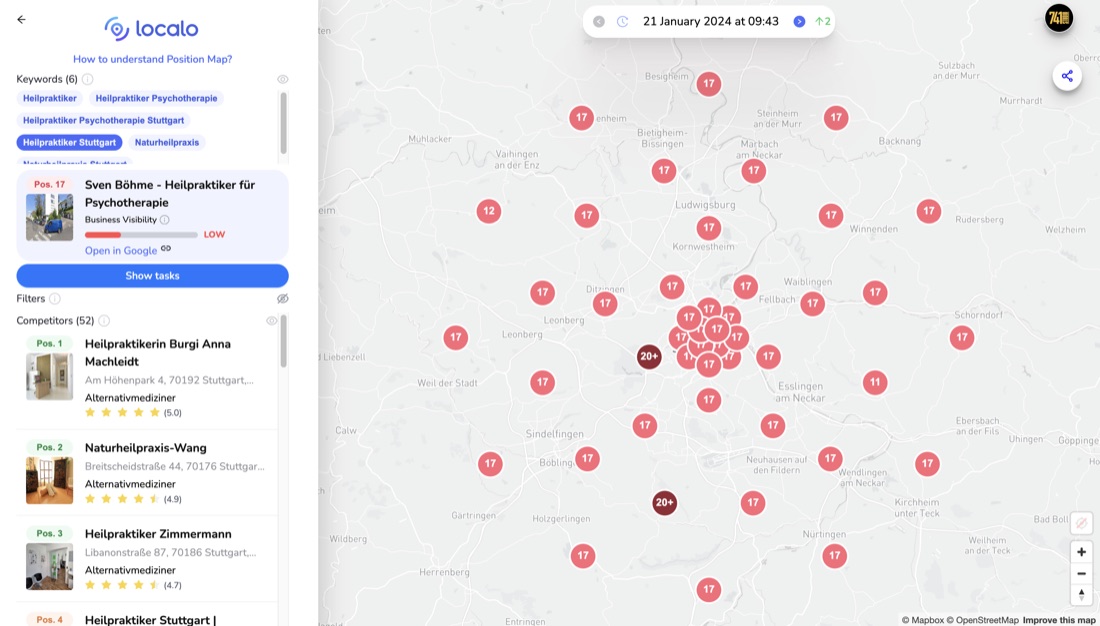Click the keywords list scrollbar
The image size is (1100, 626).
point(283,124)
